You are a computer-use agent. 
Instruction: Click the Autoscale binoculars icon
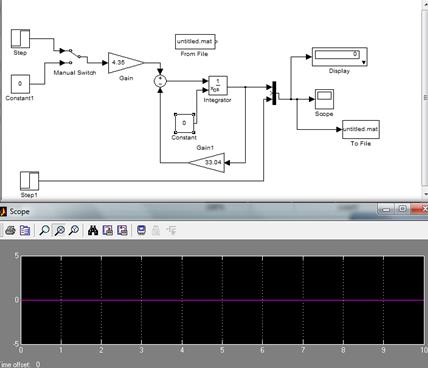coord(93,230)
